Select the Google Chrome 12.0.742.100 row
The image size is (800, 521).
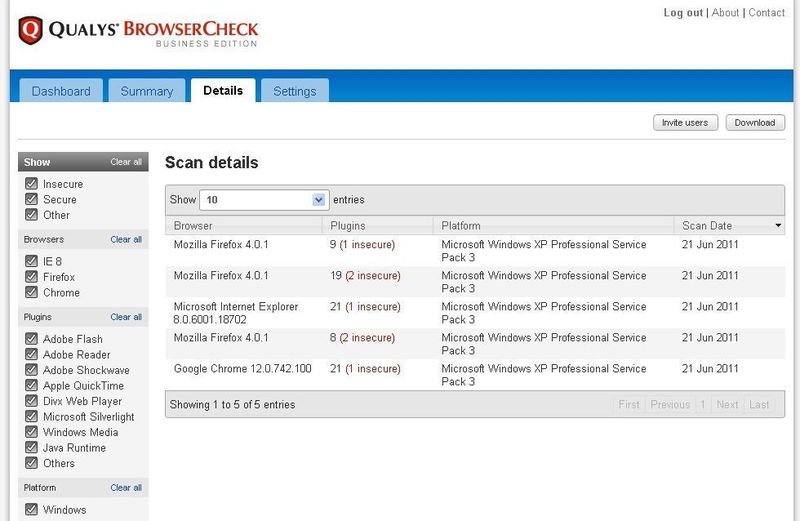tap(475, 375)
